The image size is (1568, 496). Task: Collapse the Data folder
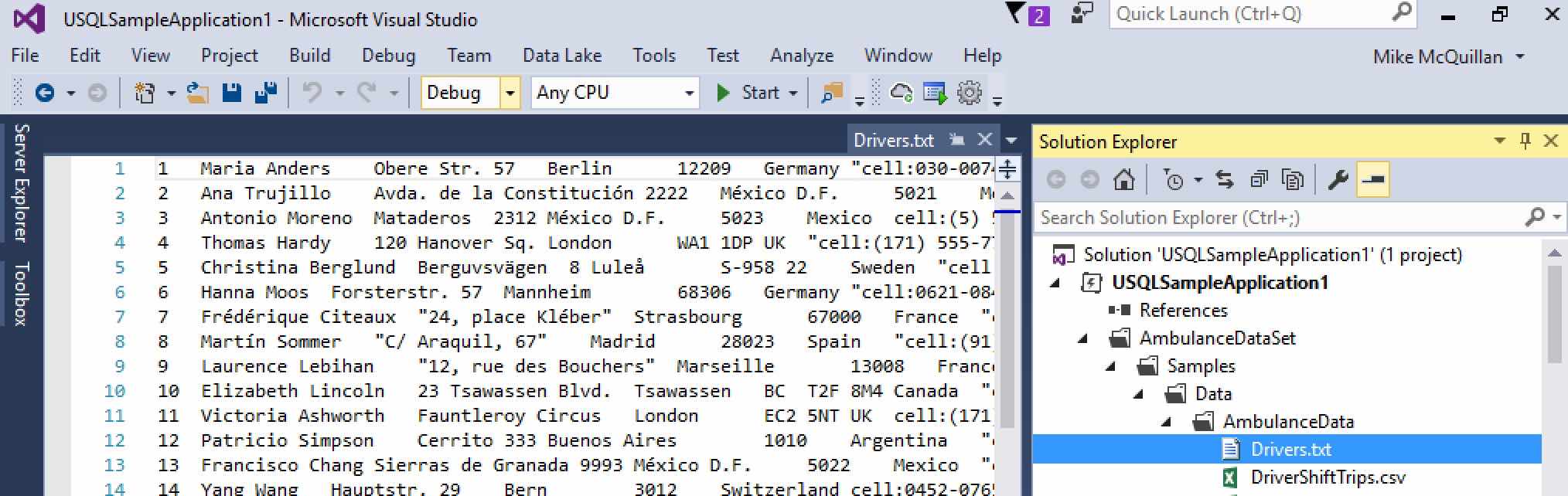[1140, 395]
